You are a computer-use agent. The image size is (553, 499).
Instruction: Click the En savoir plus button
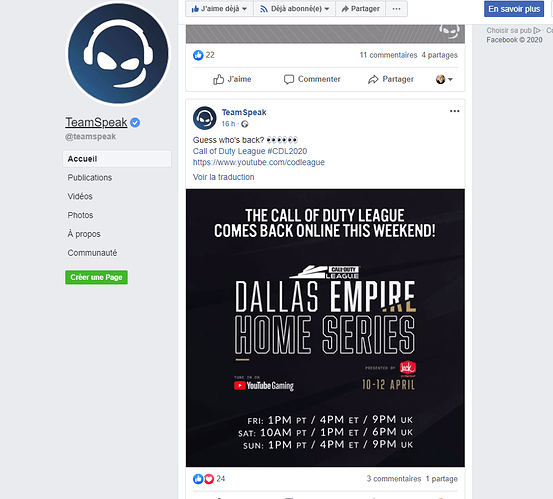[x=514, y=9]
